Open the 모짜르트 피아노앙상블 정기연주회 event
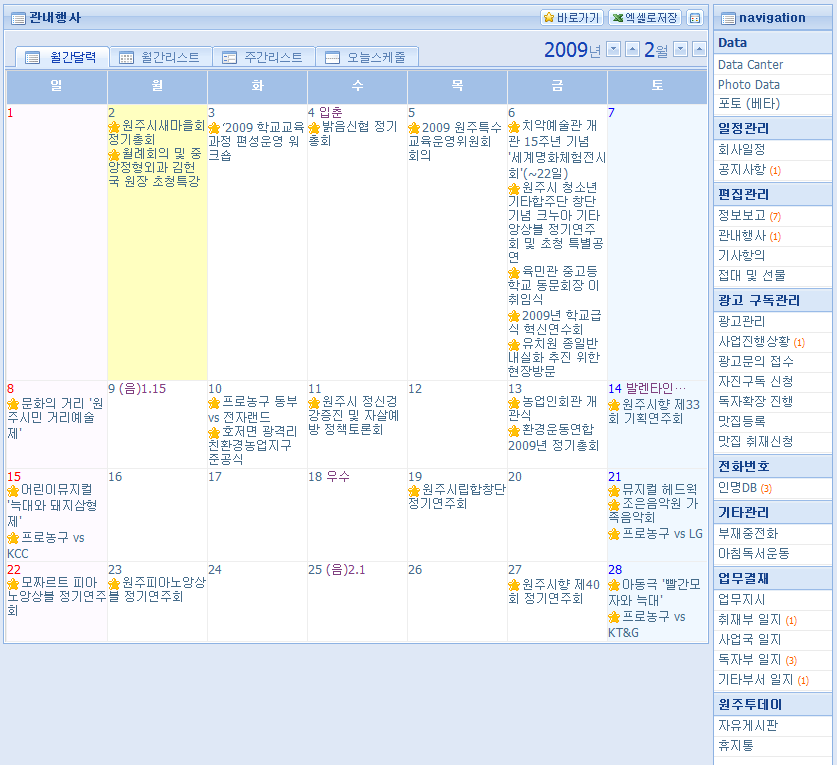This screenshot has width=837, height=765. 57,596
